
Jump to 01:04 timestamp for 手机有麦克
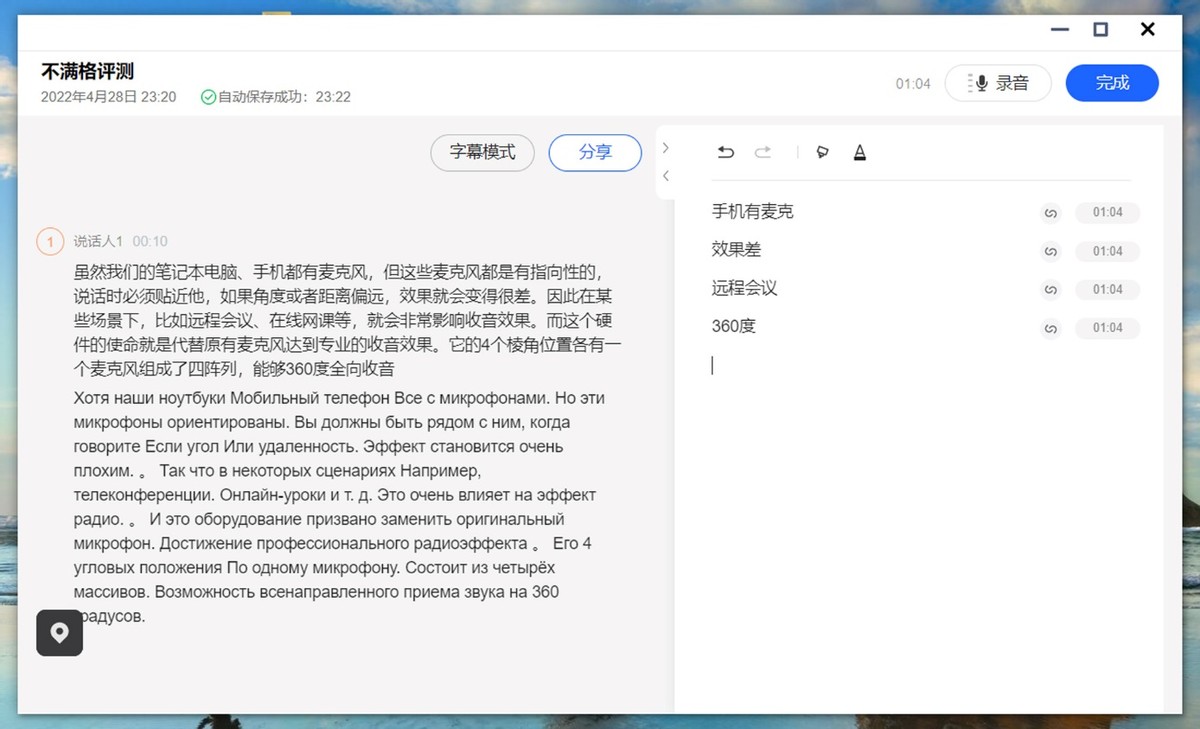1107,213
